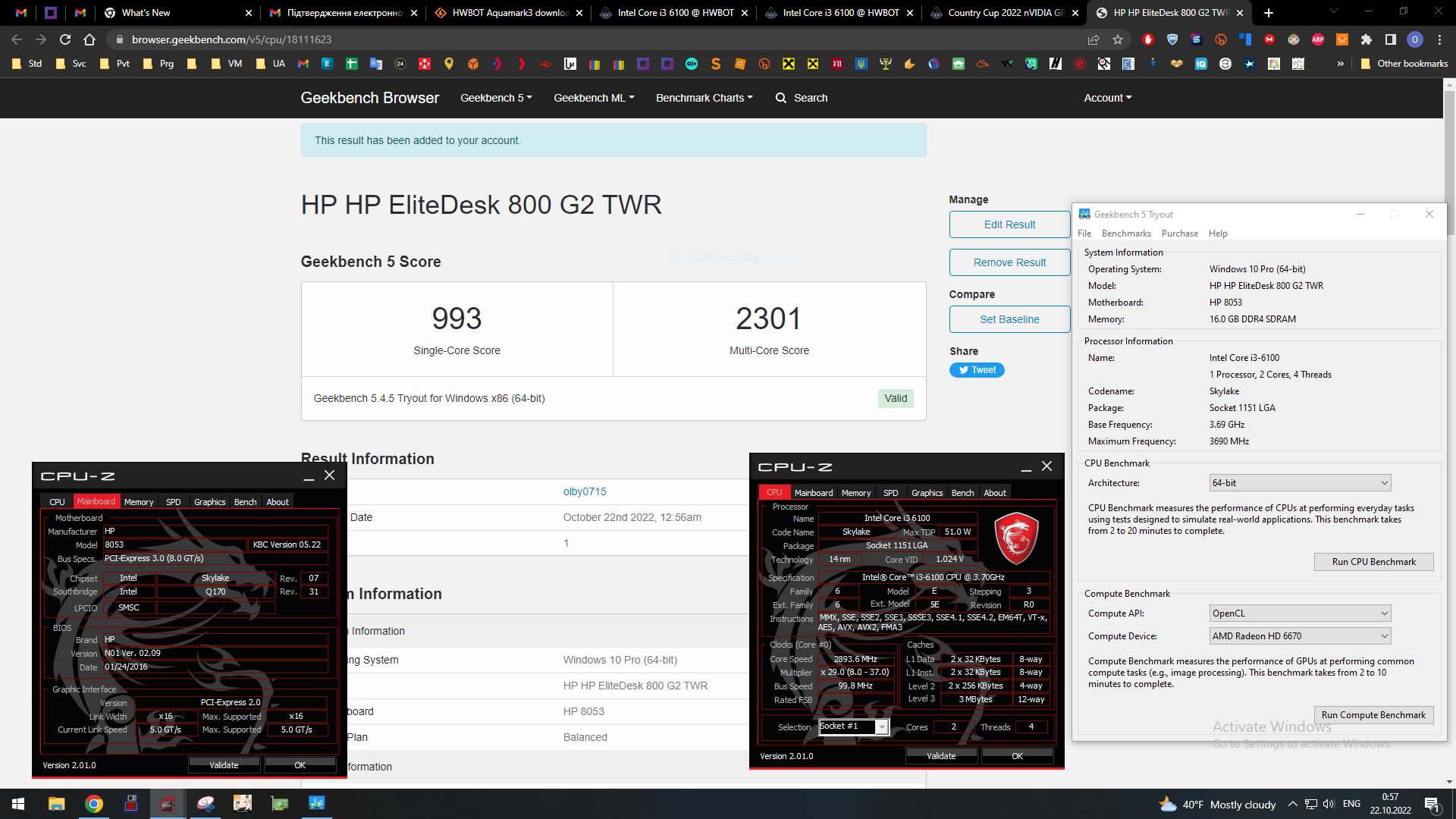Click Validate in the right CPU-Z window
1456x819 pixels.
[941, 756]
